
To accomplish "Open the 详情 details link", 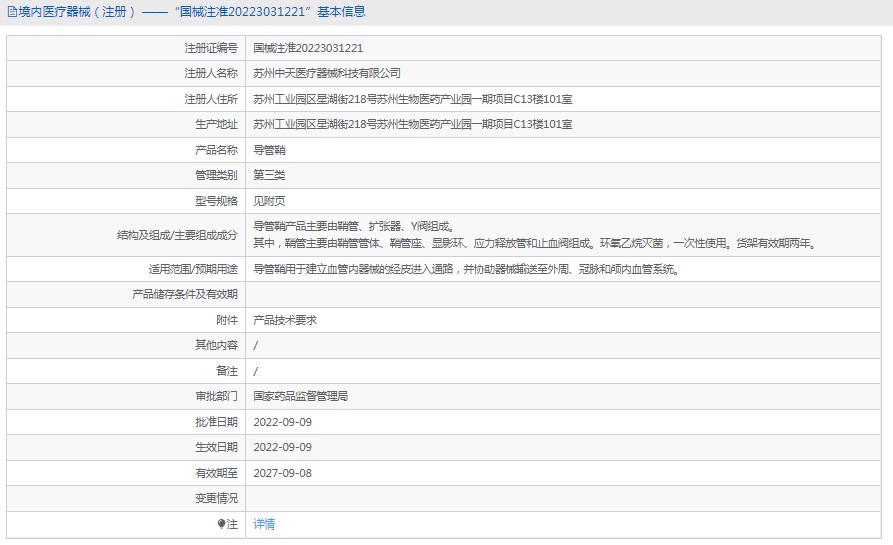I will coord(264,524).
